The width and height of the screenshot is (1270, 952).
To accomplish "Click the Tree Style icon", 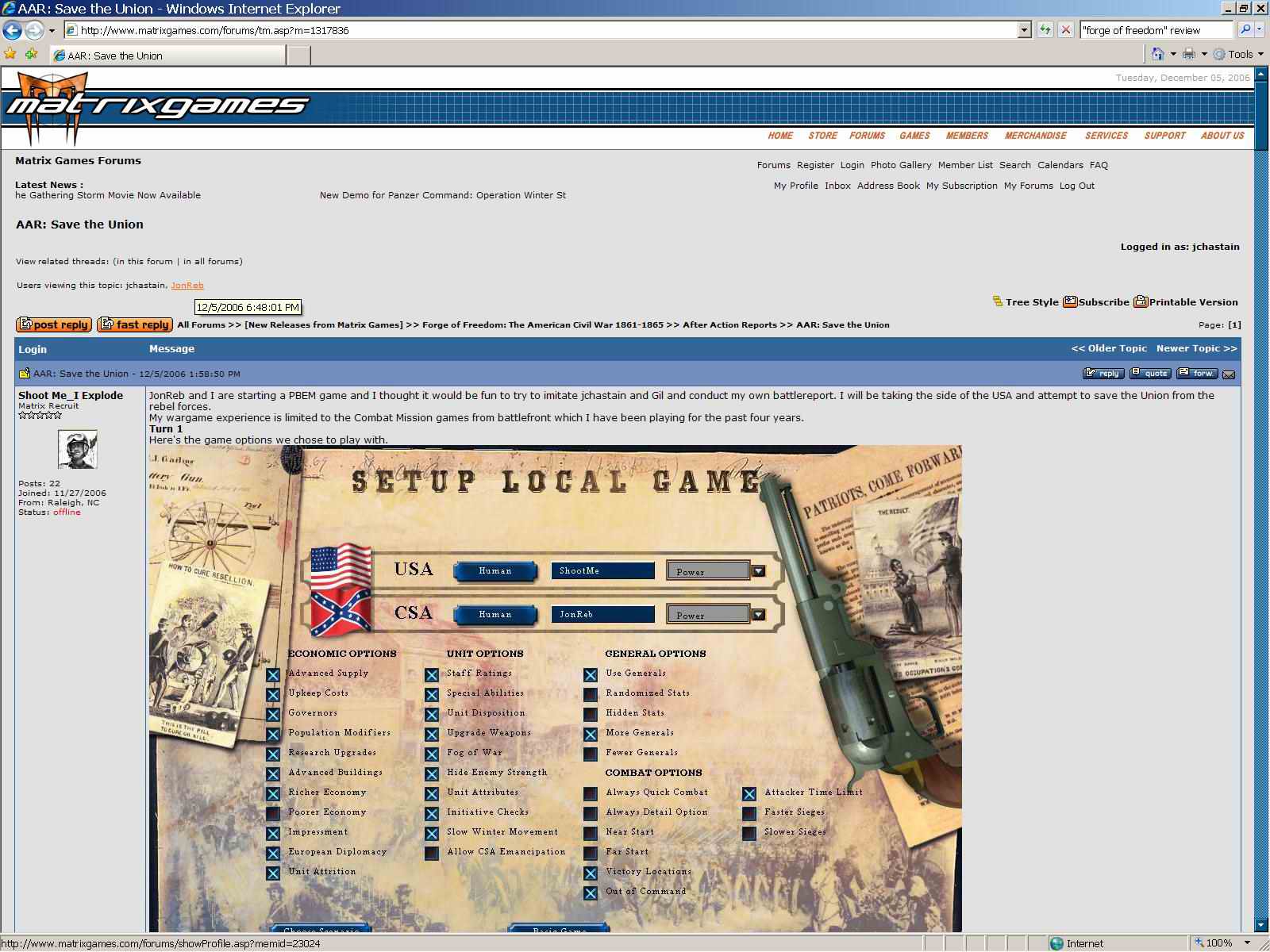I will [998, 301].
